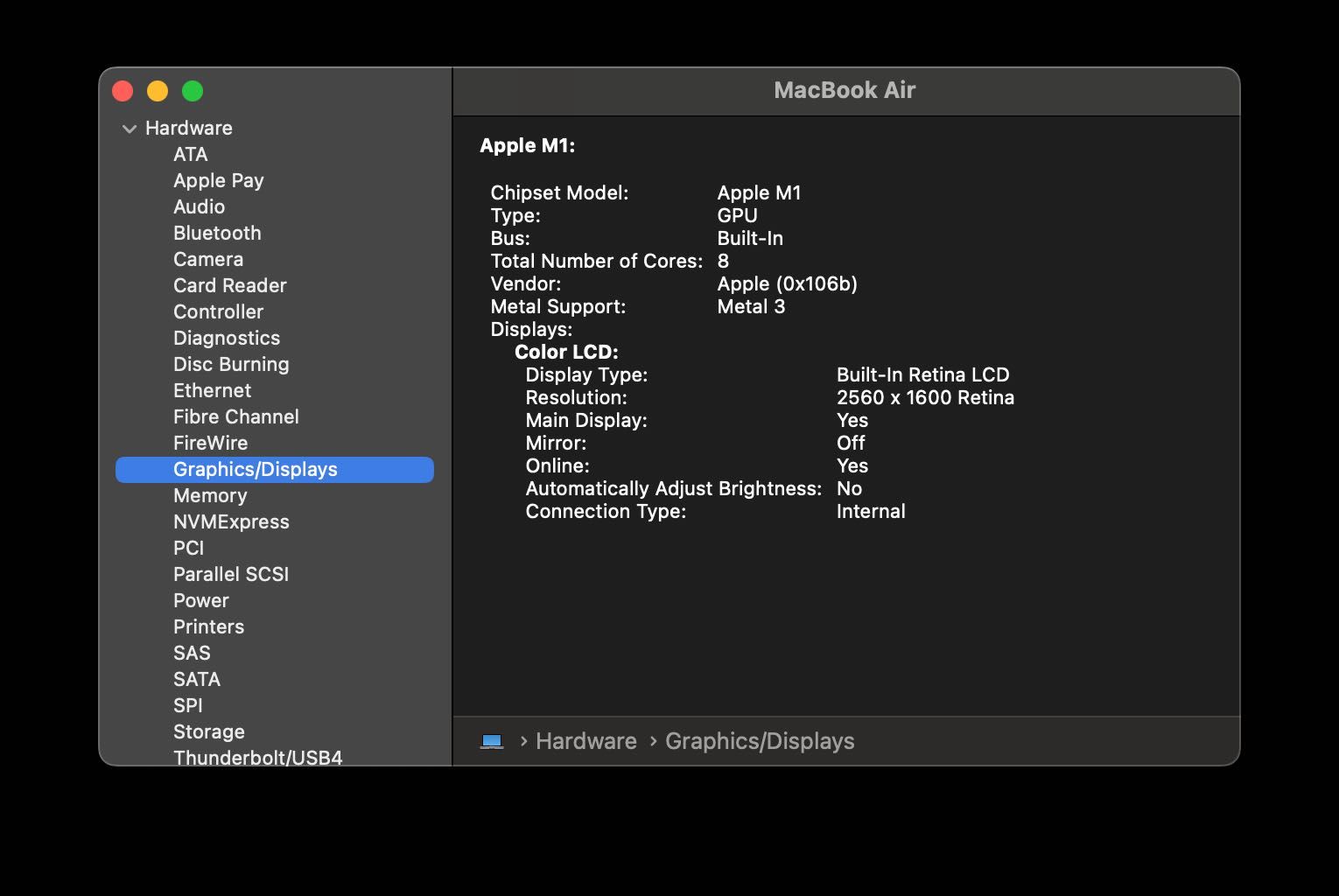Click the Built-In bus value
This screenshot has width=1339, height=896.
pyautogui.click(x=750, y=238)
